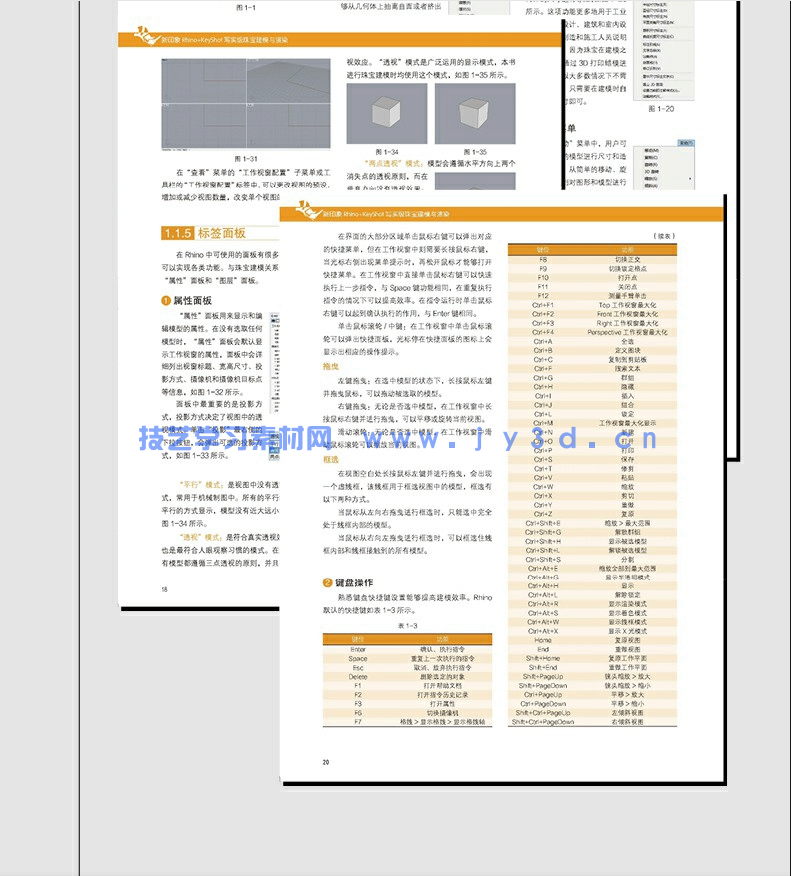Click the section heading "1.1.5 标签面板"
Viewport: 791px width, 876px height.
pos(204,233)
